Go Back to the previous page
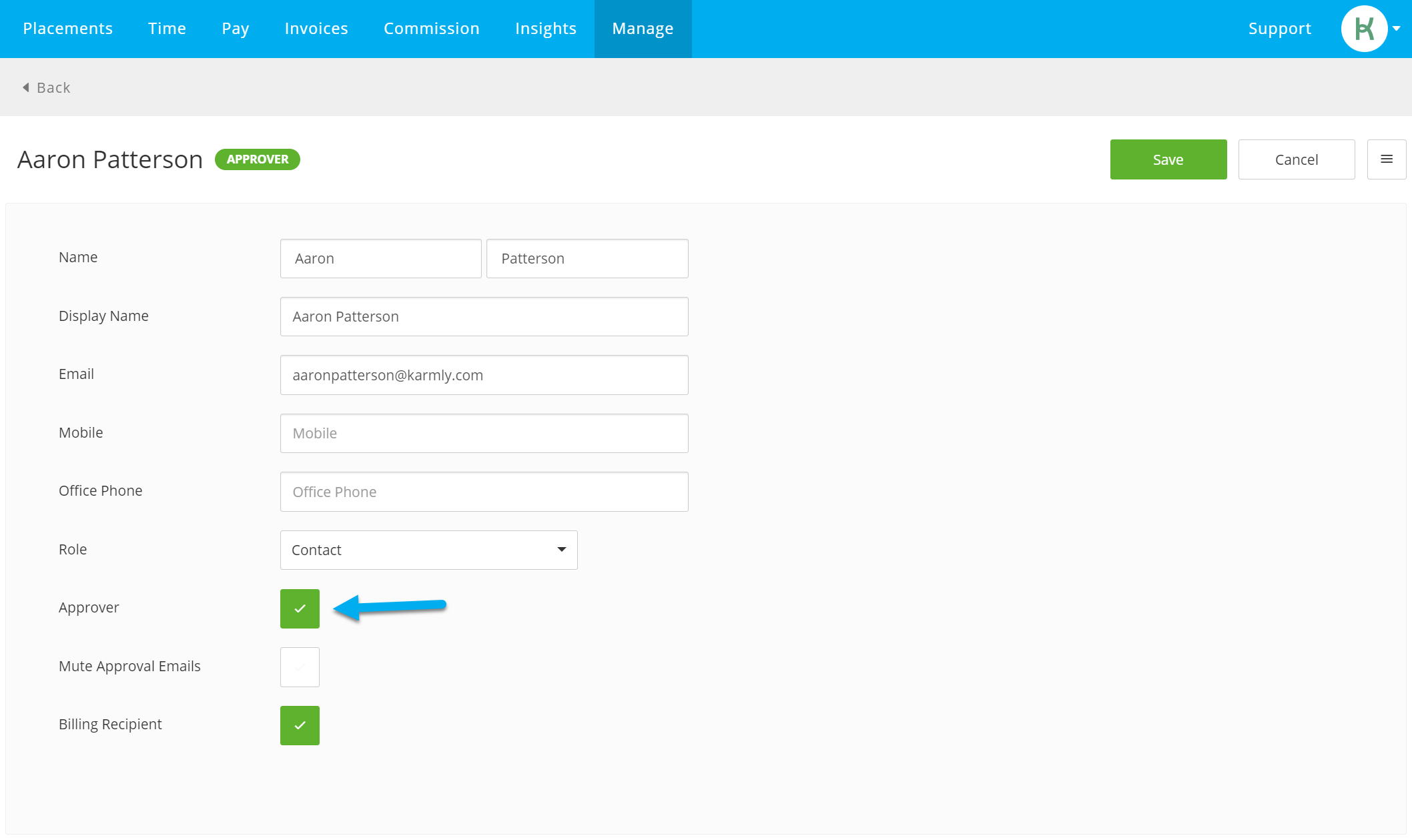This screenshot has height=840, width=1412. pyautogui.click(x=46, y=87)
